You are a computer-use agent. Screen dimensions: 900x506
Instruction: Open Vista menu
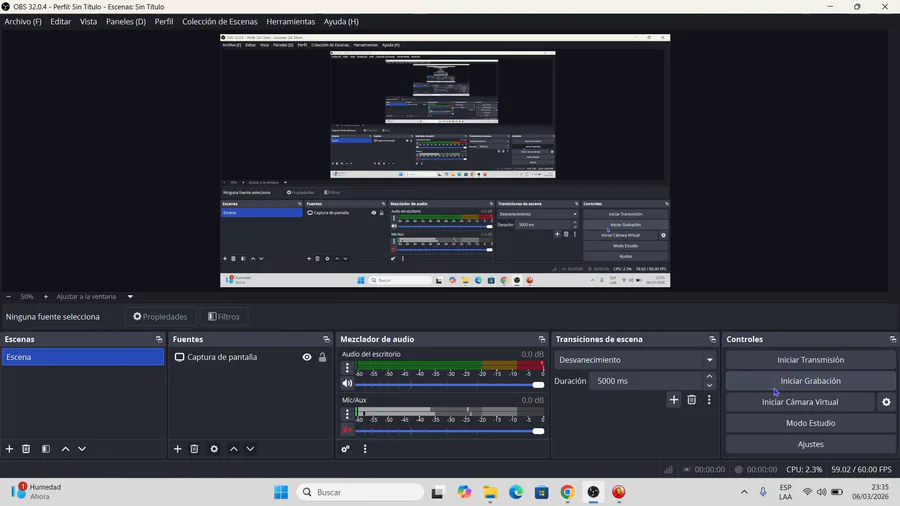[88, 21]
